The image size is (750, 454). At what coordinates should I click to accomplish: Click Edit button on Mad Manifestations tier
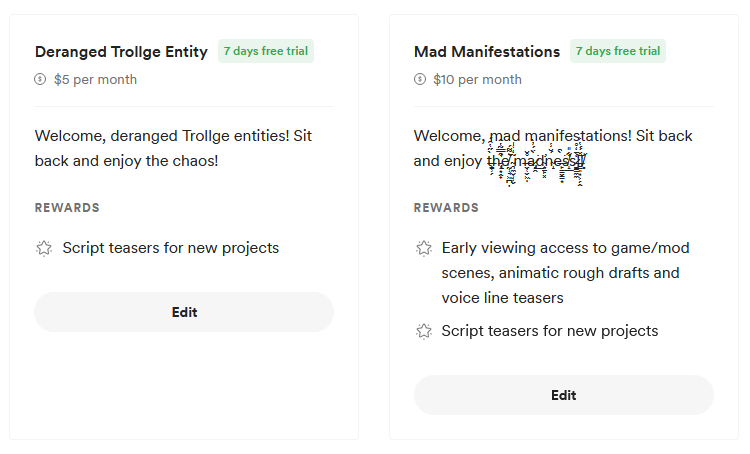[x=563, y=395]
